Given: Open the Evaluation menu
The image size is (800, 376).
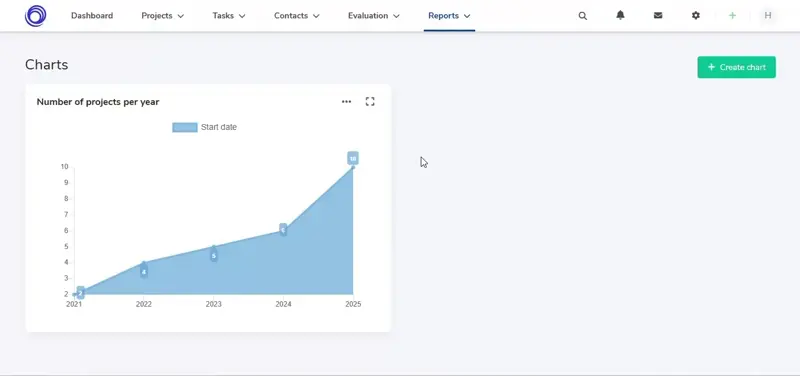Looking at the screenshot, I should [x=374, y=16].
